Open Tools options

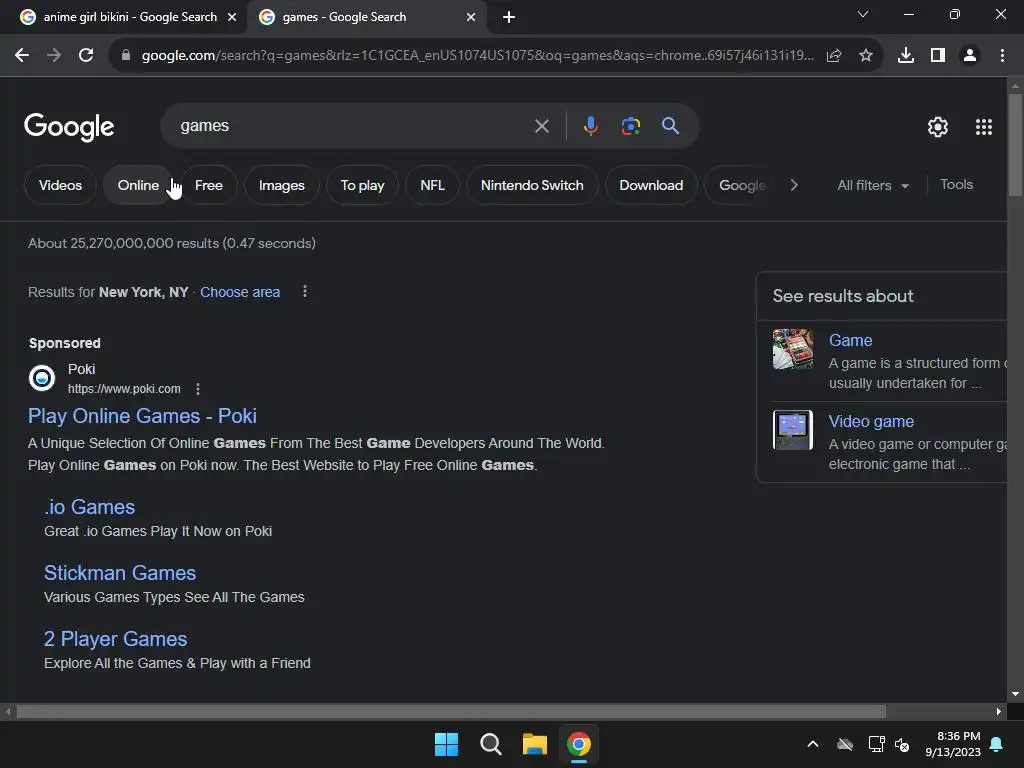[957, 185]
